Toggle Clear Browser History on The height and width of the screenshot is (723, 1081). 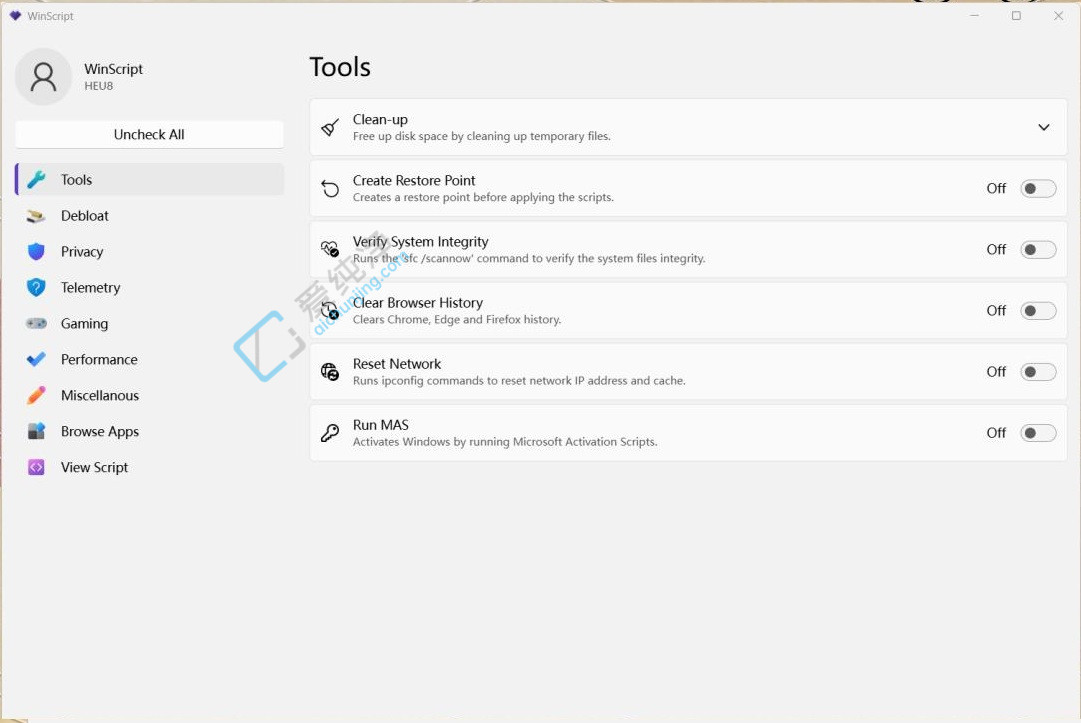1037,311
